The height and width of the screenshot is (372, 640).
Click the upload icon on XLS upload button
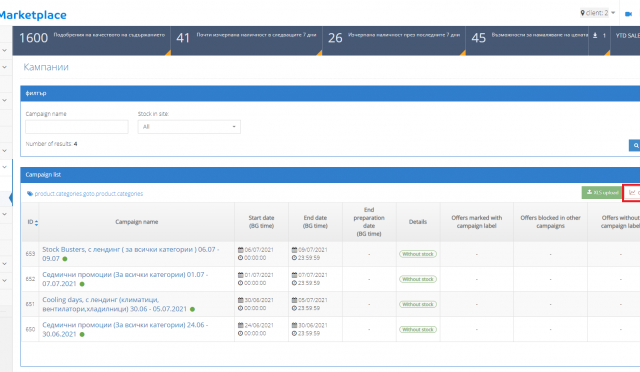click(x=589, y=192)
